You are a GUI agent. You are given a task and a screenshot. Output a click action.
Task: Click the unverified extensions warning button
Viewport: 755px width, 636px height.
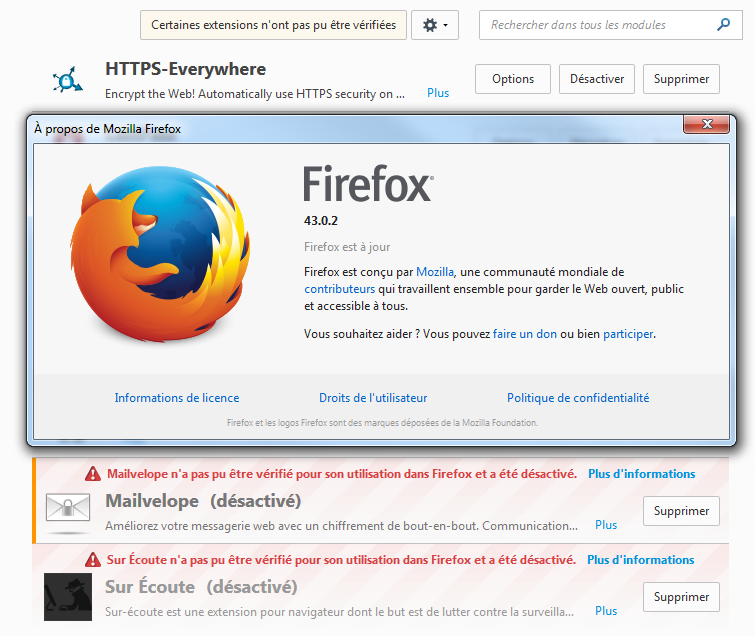click(273, 25)
